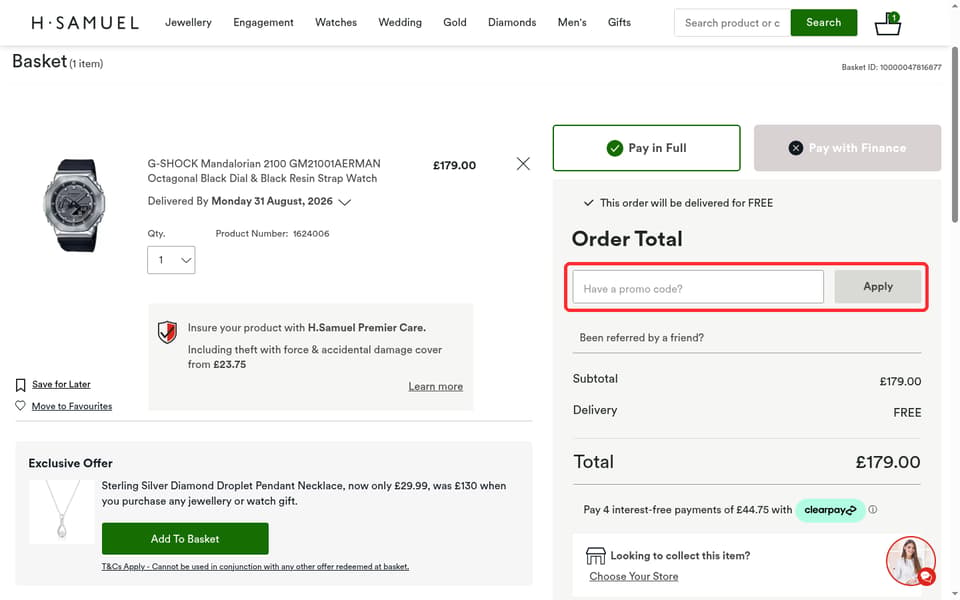Viewport: 960px width, 600px height.
Task: Click the pendant necklace thumbnail
Action: (x=61, y=512)
